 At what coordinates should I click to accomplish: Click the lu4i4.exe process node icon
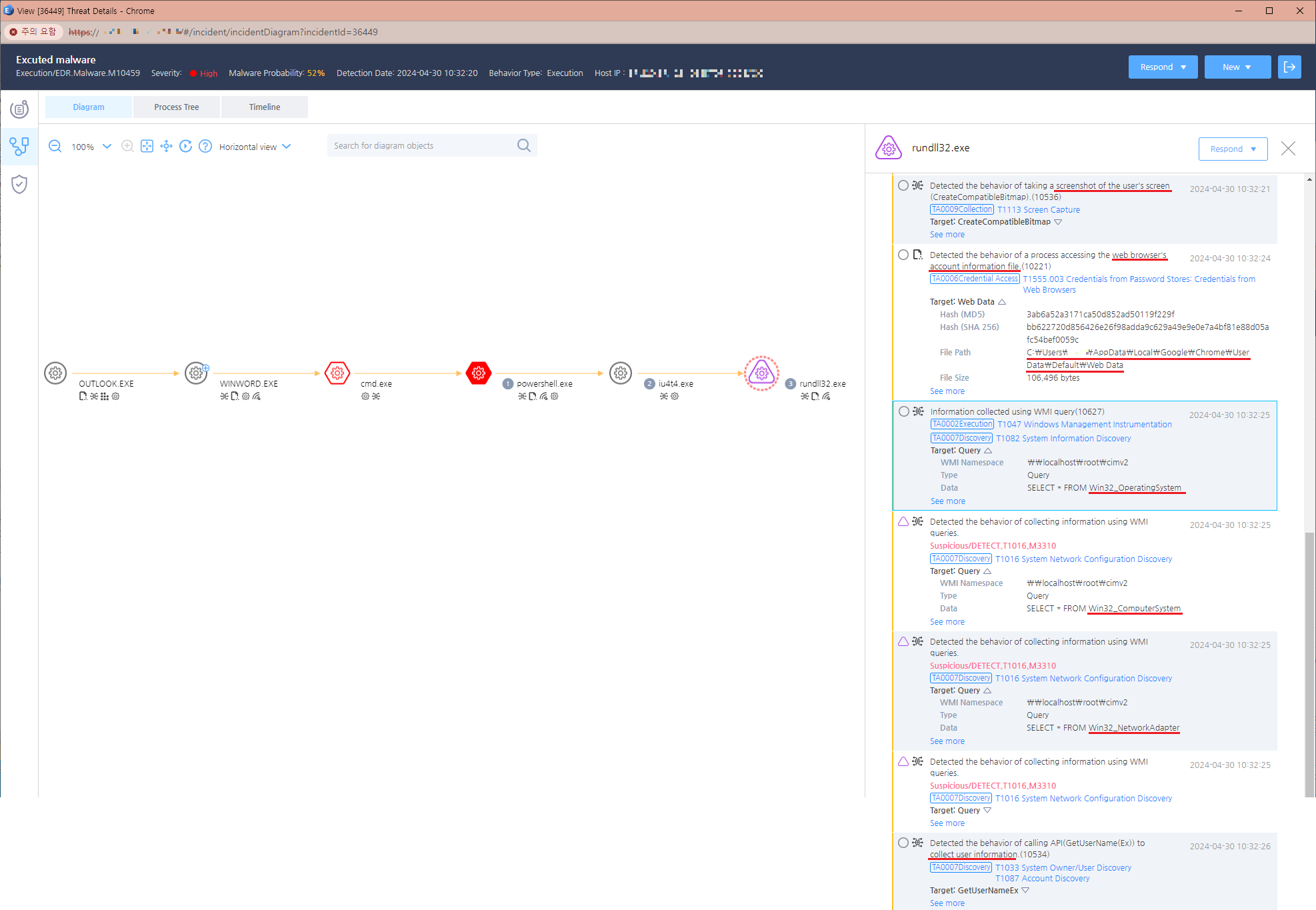621,371
